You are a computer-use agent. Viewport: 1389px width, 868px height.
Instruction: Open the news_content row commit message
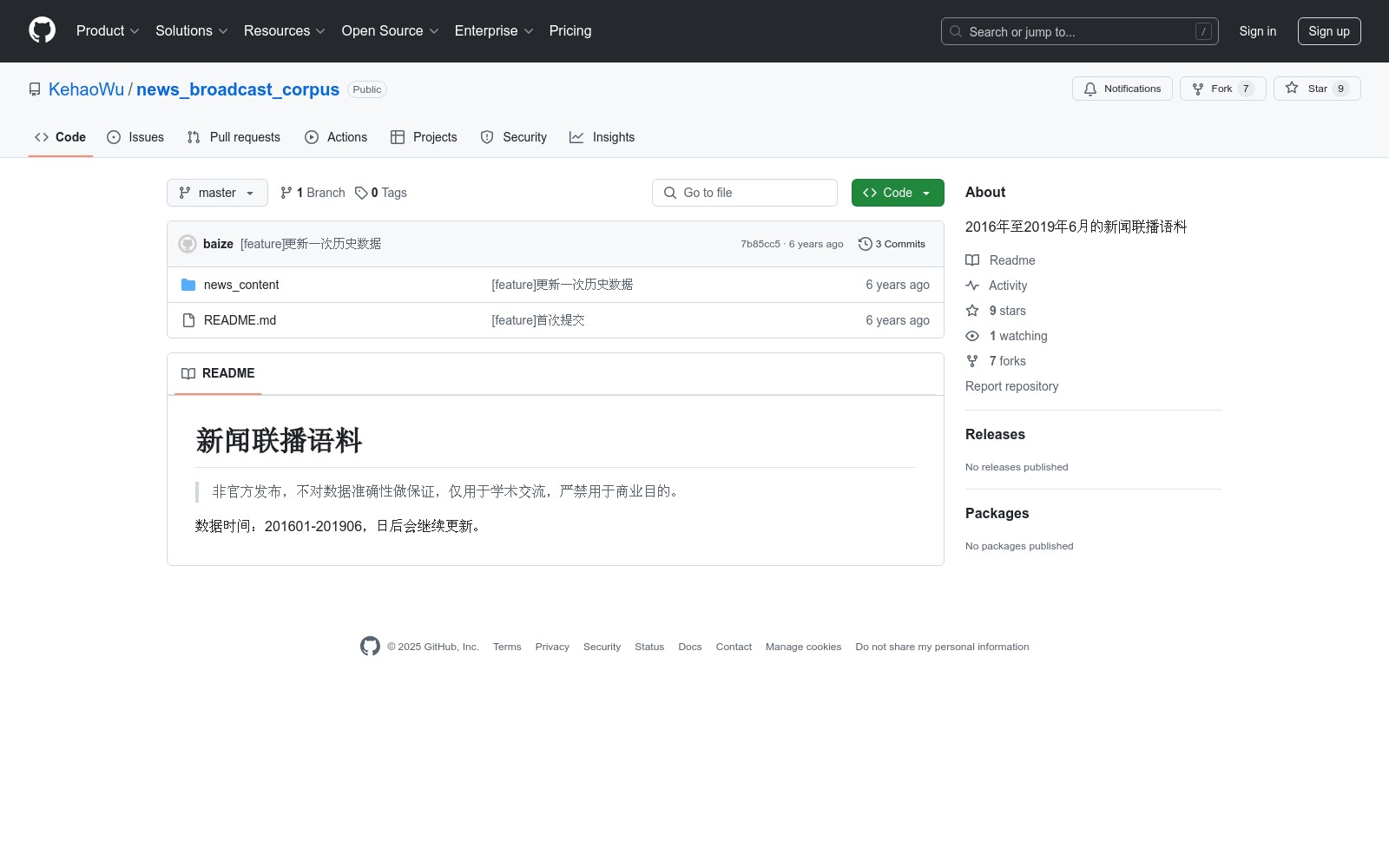pyautogui.click(x=563, y=285)
